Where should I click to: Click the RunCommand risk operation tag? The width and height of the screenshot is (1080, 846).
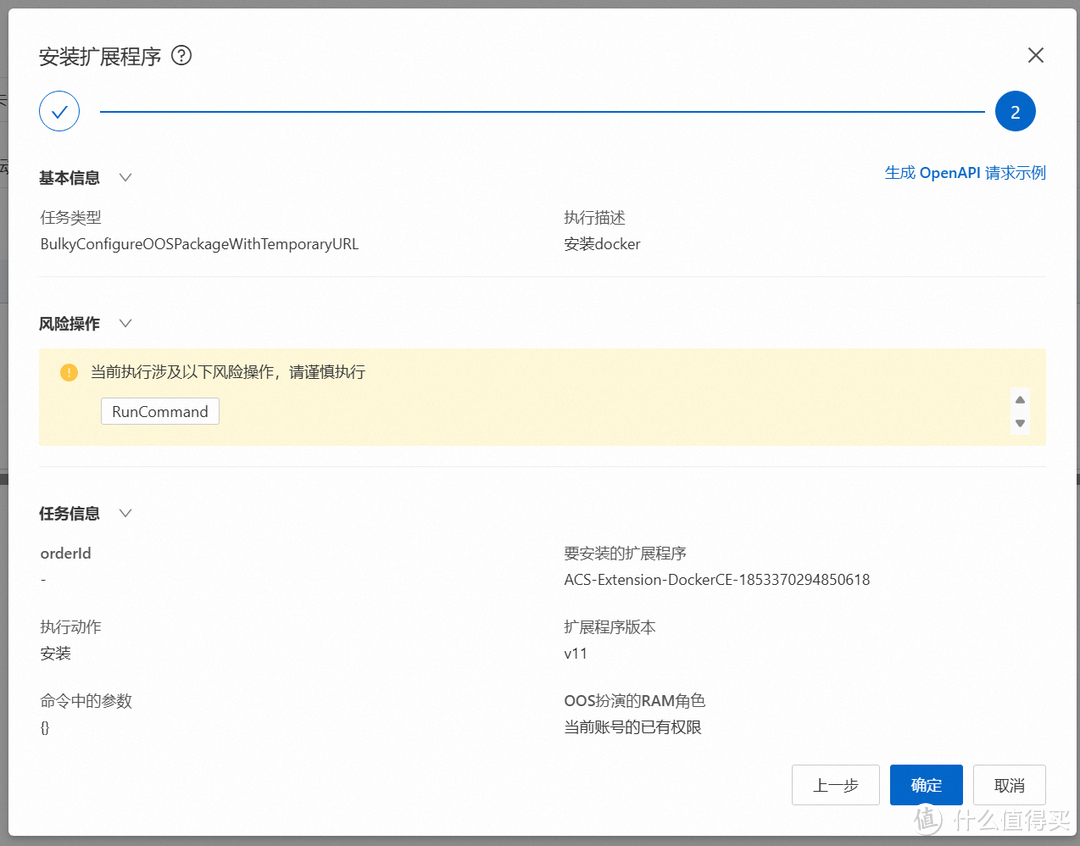click(160, 412)
